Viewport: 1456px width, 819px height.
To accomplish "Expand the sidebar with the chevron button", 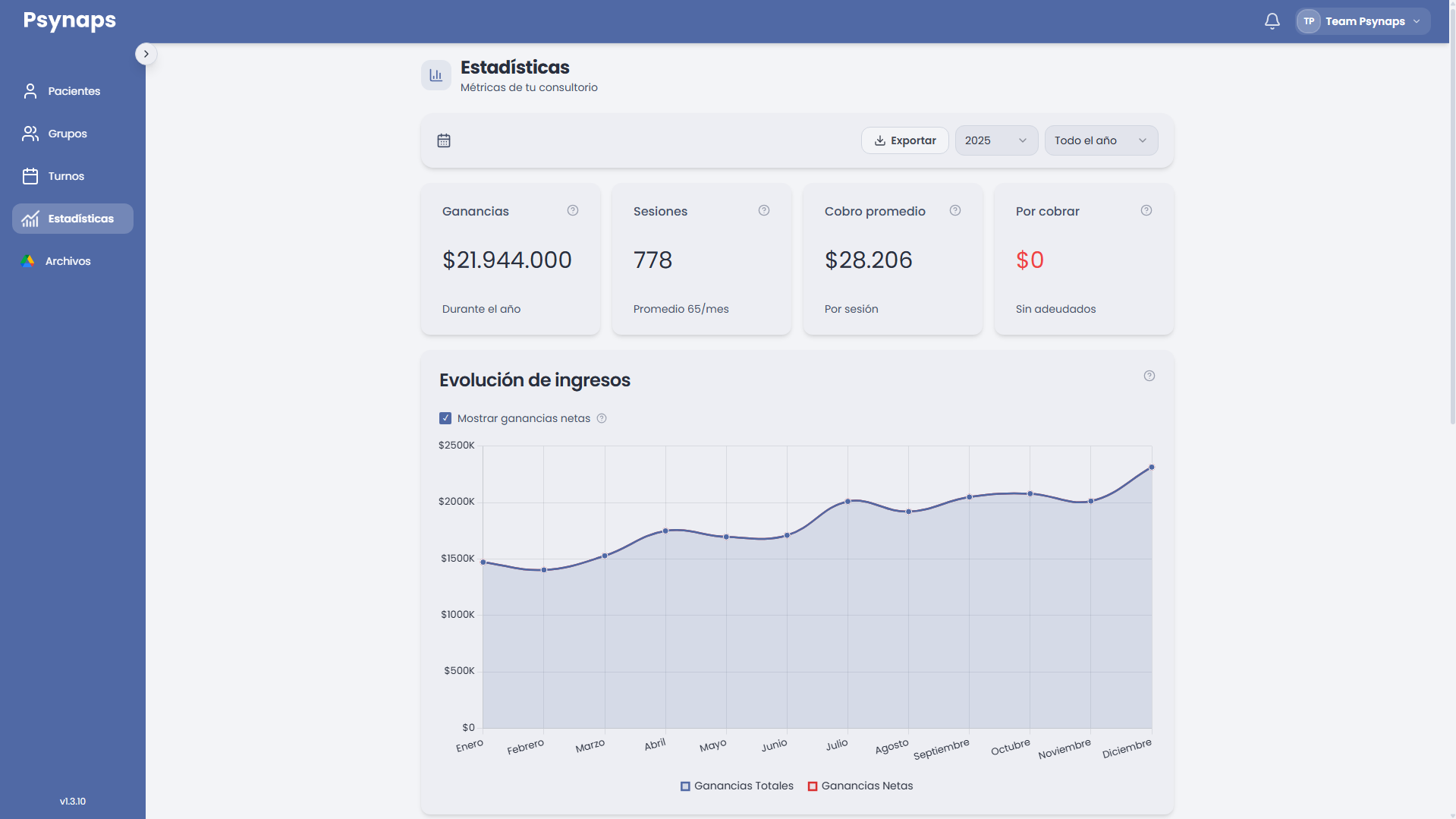I will 146,54.
